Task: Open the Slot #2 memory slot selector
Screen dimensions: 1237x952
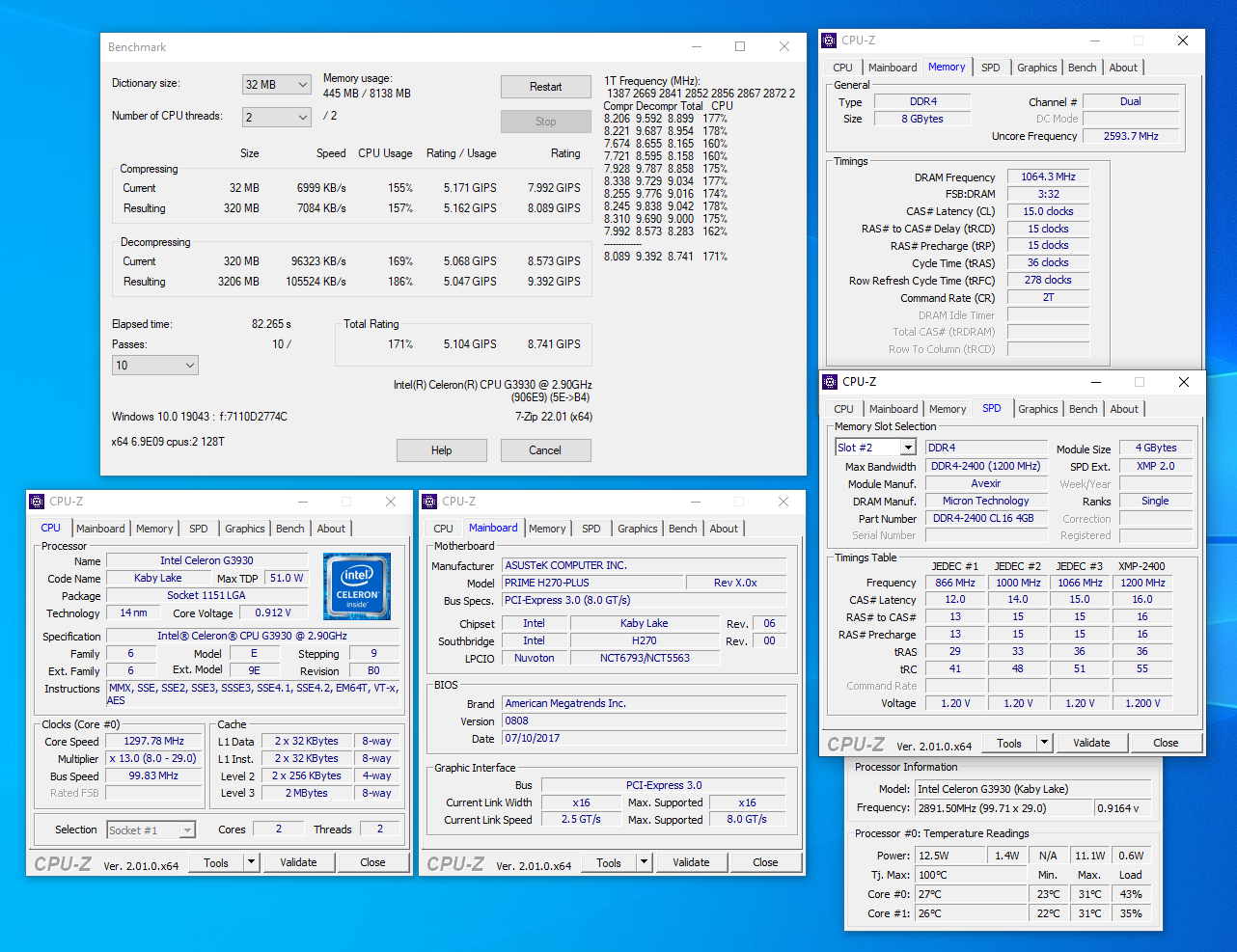Action: coord(875,448)
